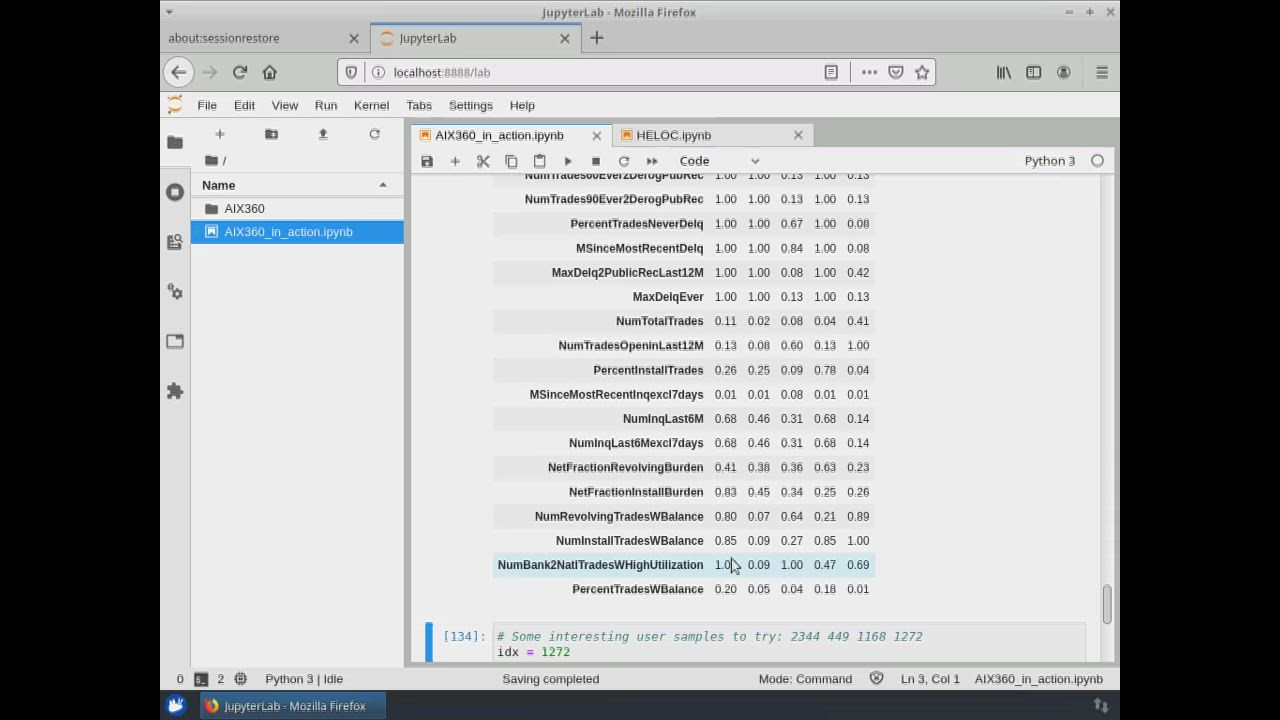Cut the selected cell

(483, 161)
